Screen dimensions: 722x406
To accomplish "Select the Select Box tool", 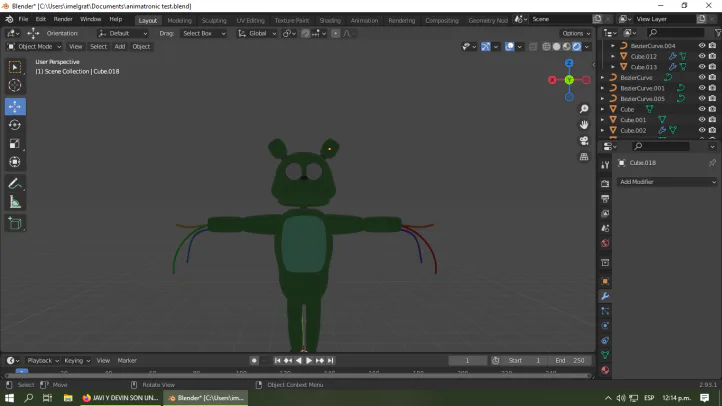I will pyautogui.click(x=15, y=67).
